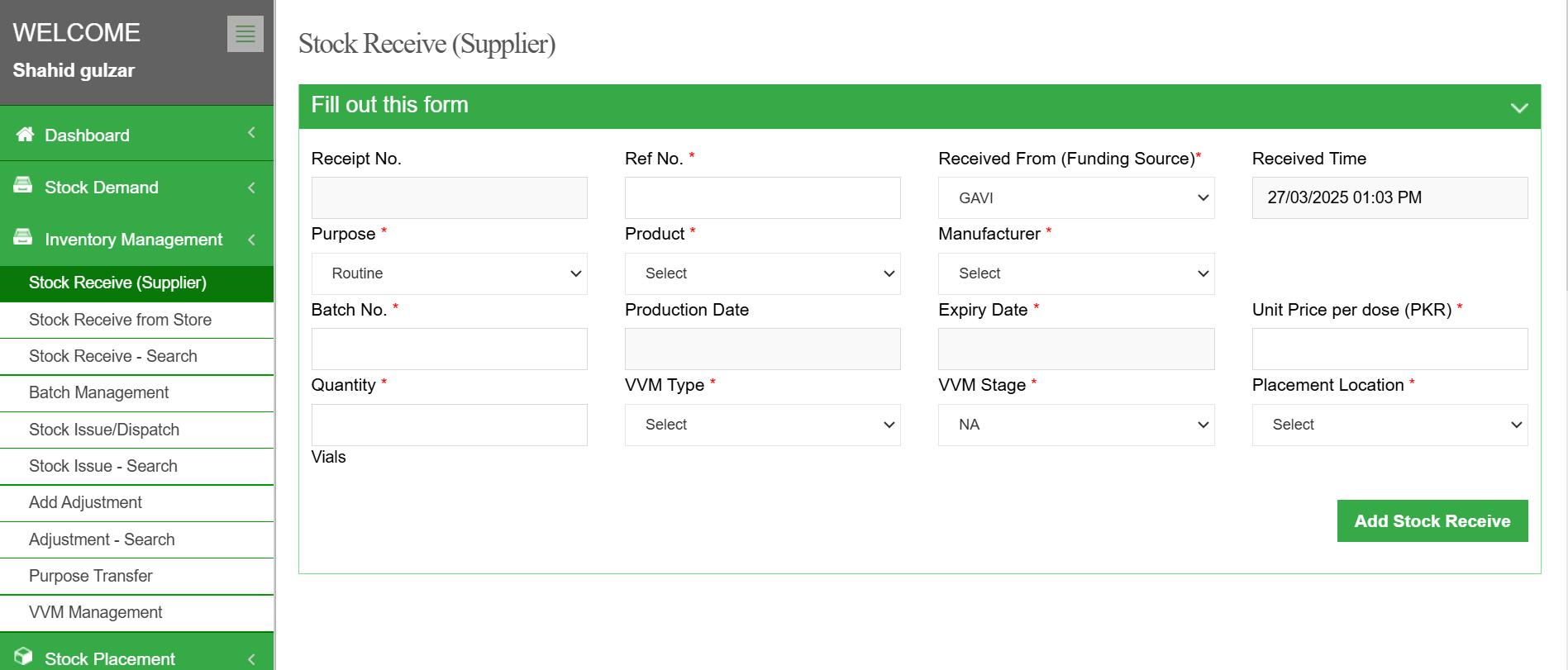Collapse the form using the header chevron

(1518, 107)
